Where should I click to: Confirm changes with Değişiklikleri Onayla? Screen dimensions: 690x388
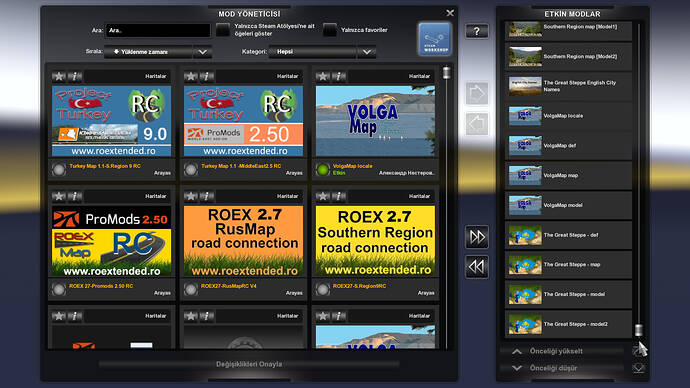(249, 364)
